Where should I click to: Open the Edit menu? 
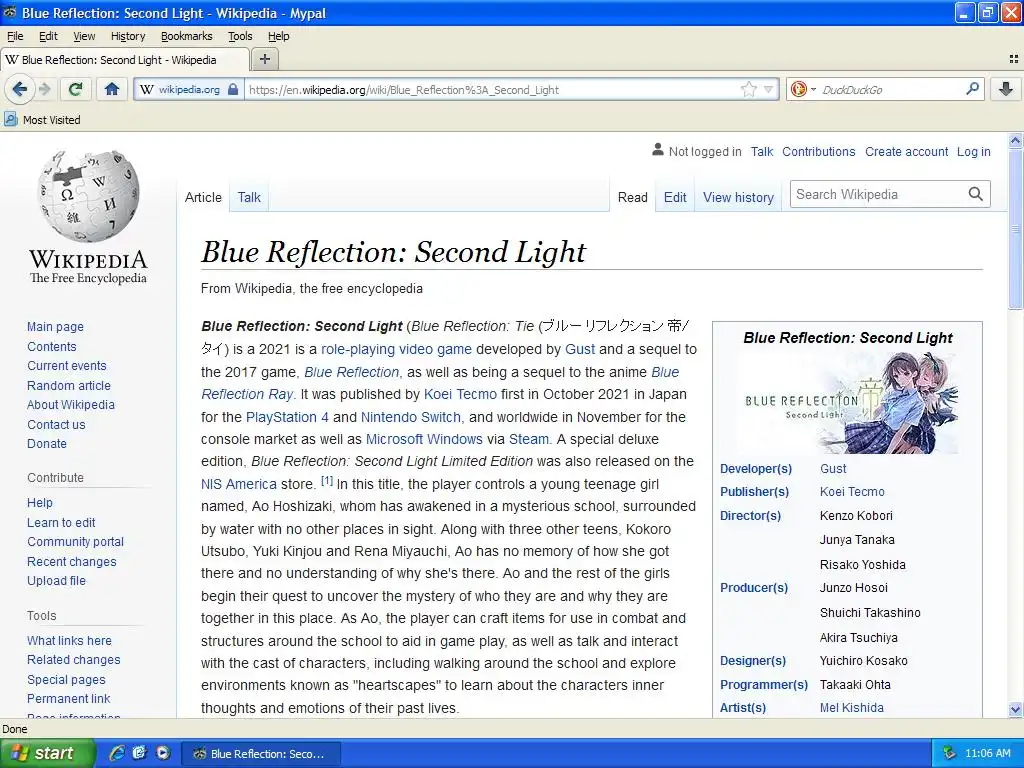click(x=48, y=36)
